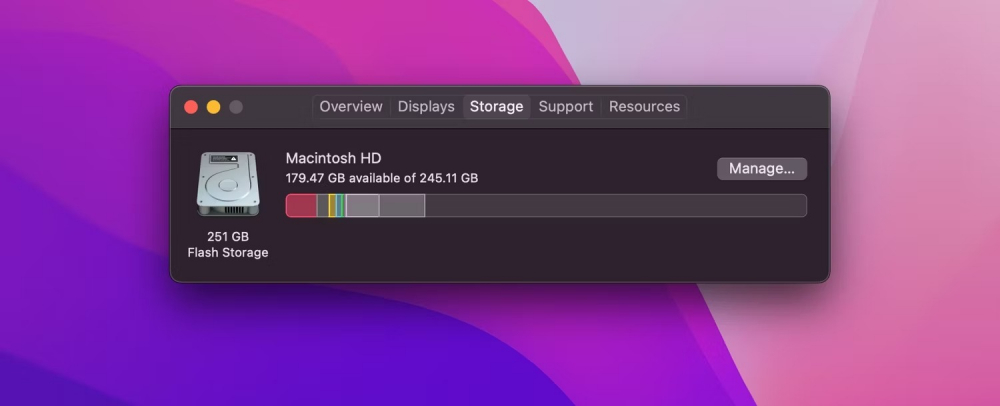Click the widest light gray storage segment
The width and height of the screenshot is (1000, 406).
tap(402, 205)
